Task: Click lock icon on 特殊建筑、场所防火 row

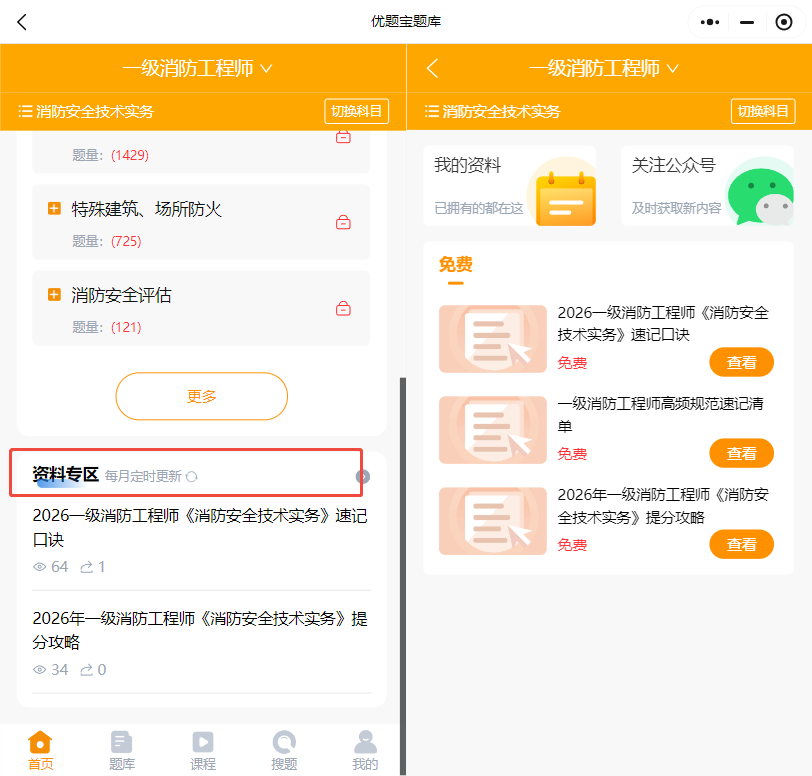Action: point(343,222)
